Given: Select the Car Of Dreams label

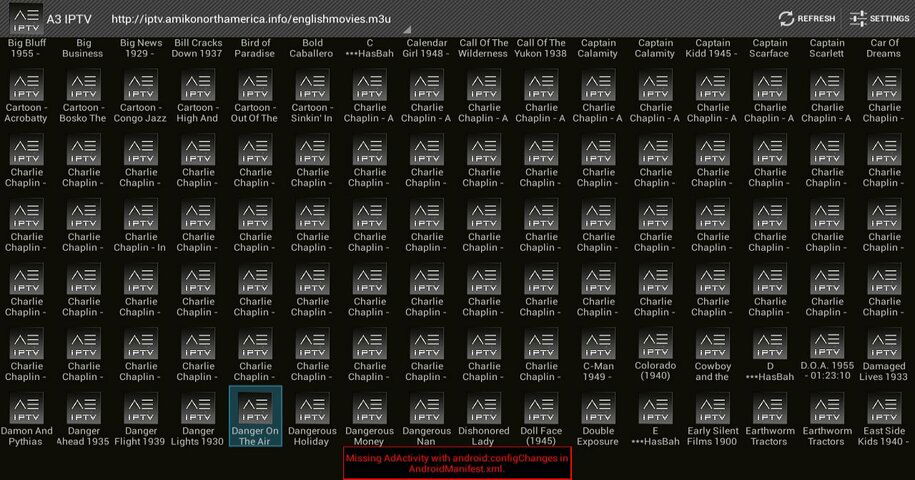Looking at the screenshot, I should [883, 48].
